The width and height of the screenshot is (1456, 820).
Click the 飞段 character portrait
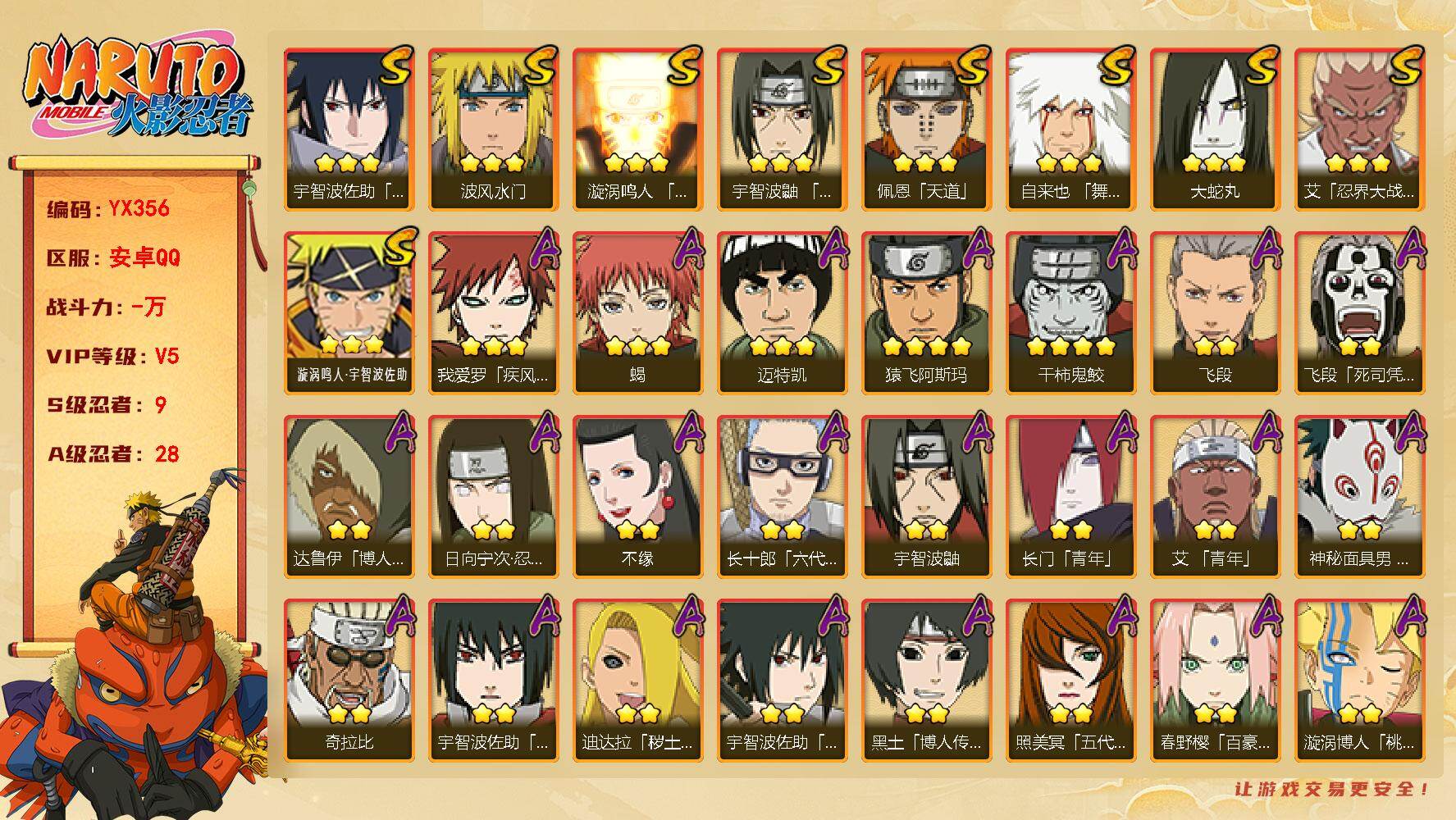[x=1216, y=313]
